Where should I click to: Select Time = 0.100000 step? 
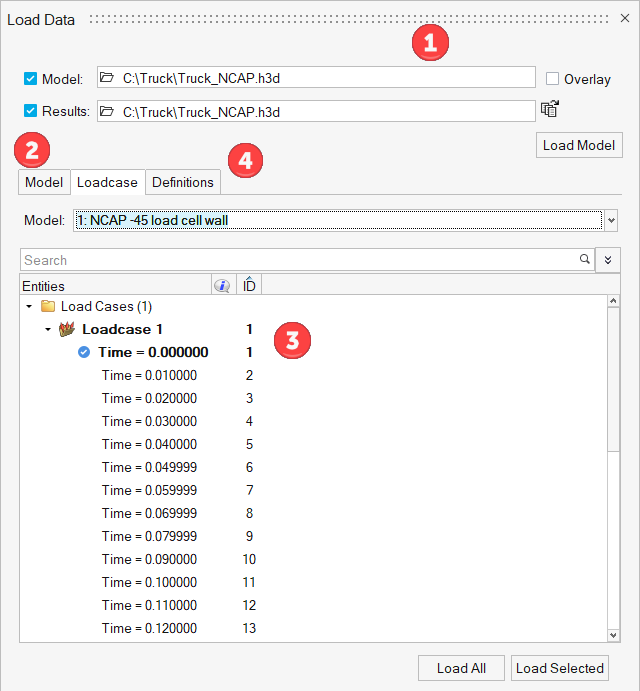click(x=149, y=582)
